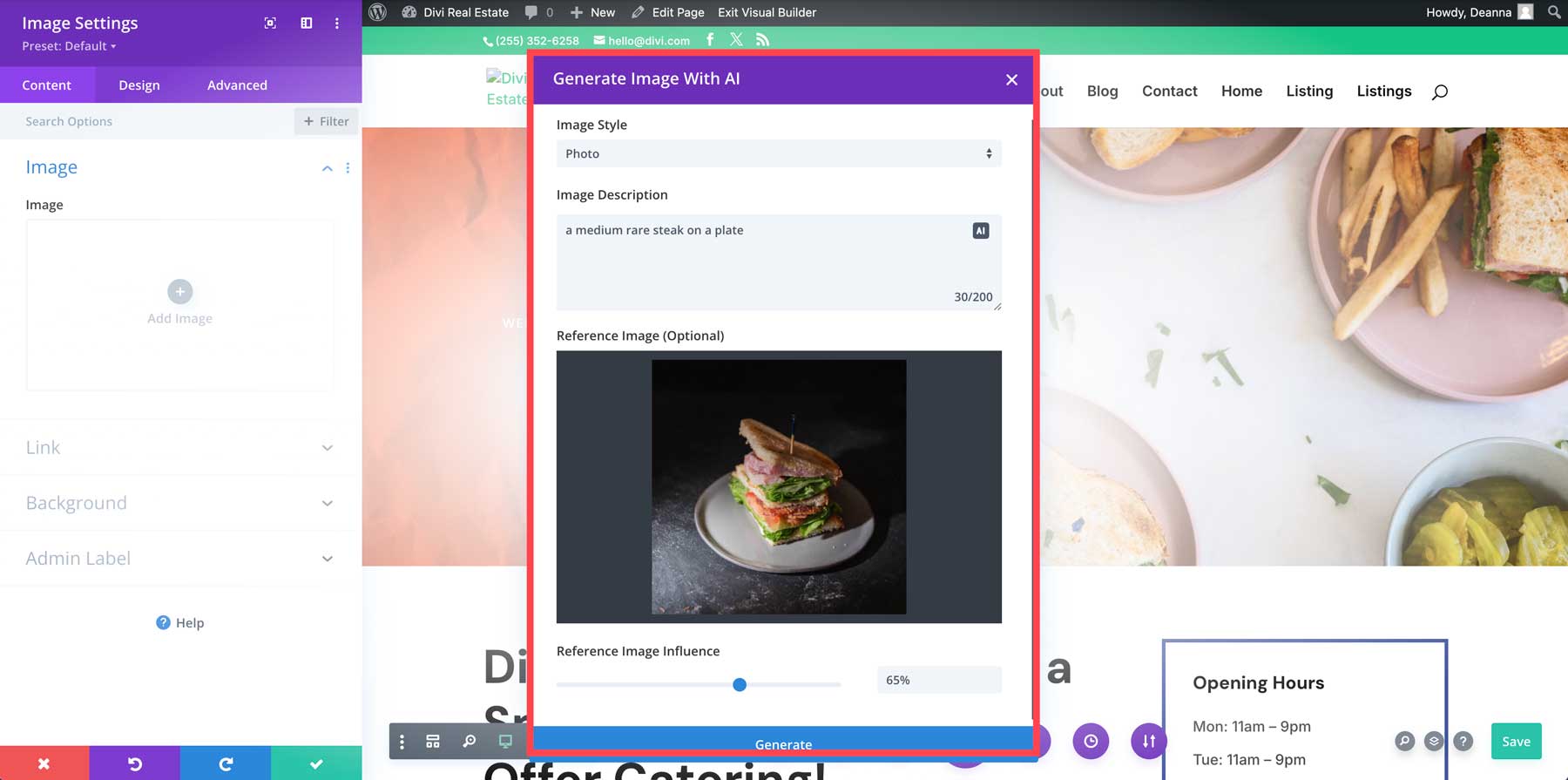Switch to the Advanced tab

(237, 85)
